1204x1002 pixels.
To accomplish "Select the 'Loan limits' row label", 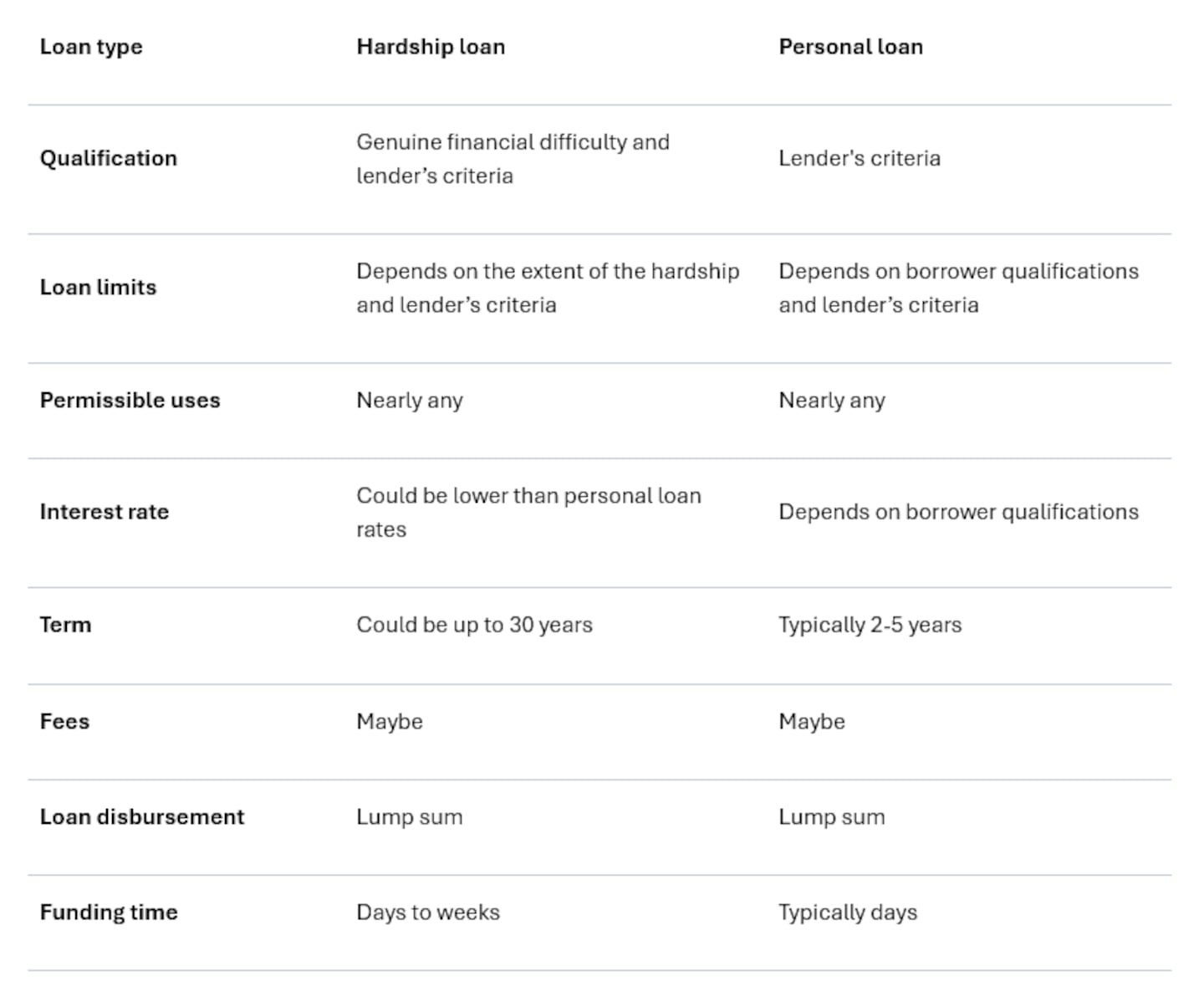I will (98, 288).
